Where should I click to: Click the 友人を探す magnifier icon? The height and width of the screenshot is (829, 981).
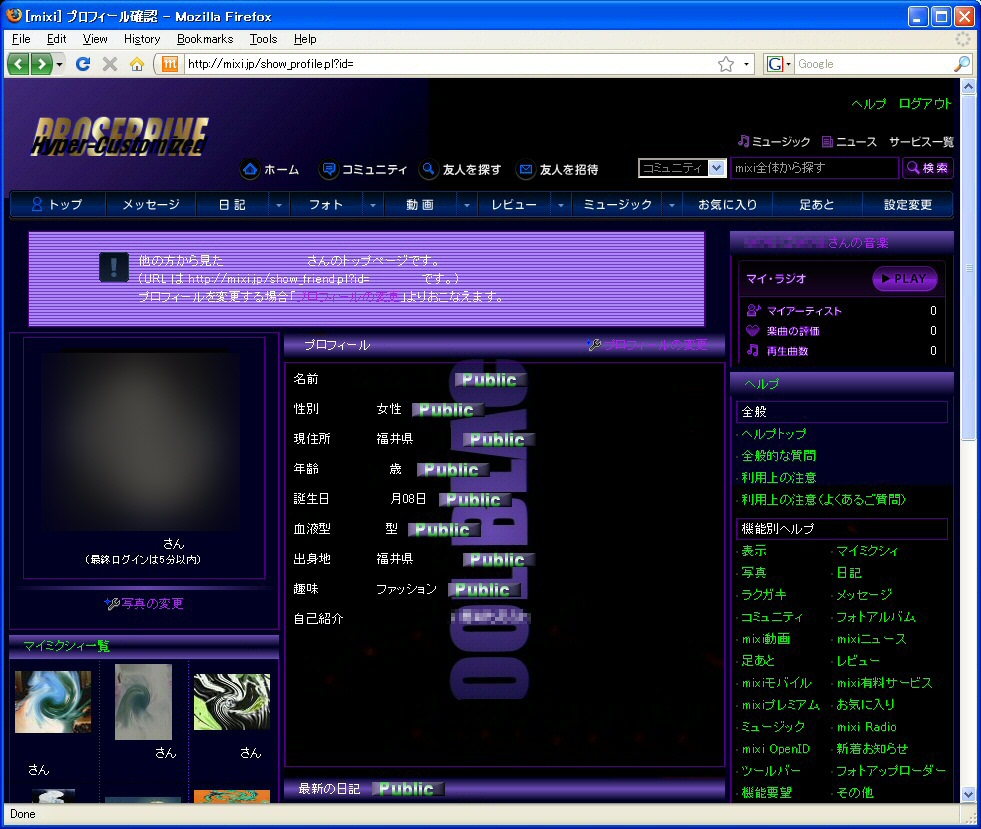click(x=429, y=169)
